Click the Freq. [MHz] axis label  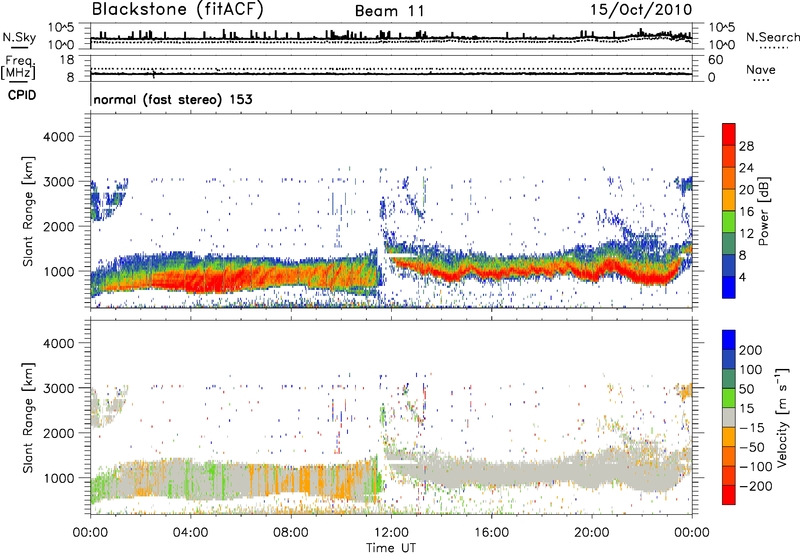tap(18, 68)
